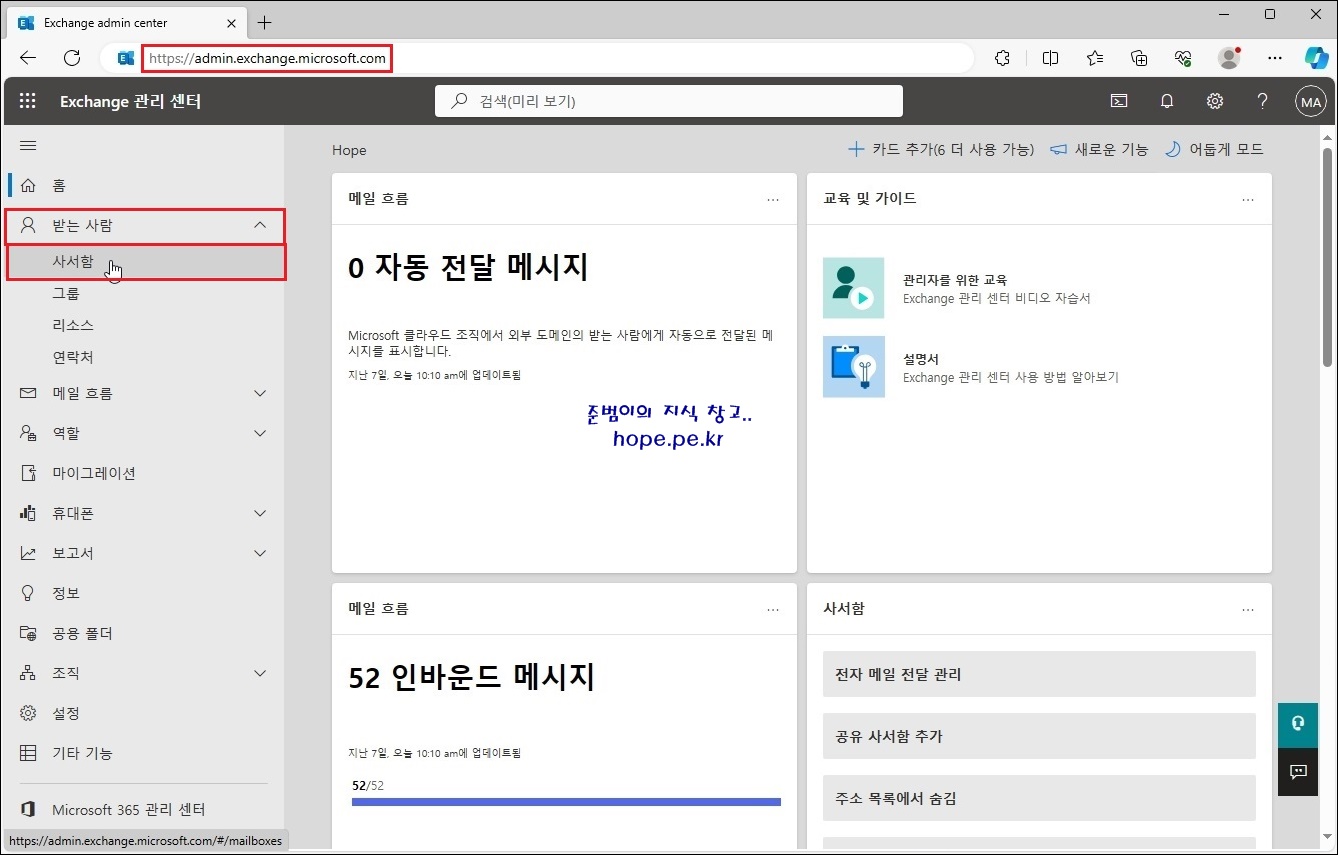This screenshot has height=855, width=1338.
Task: Open Cloud Shell terminal icon in header
Action: pyautogui.click(x=1119, y=101)
